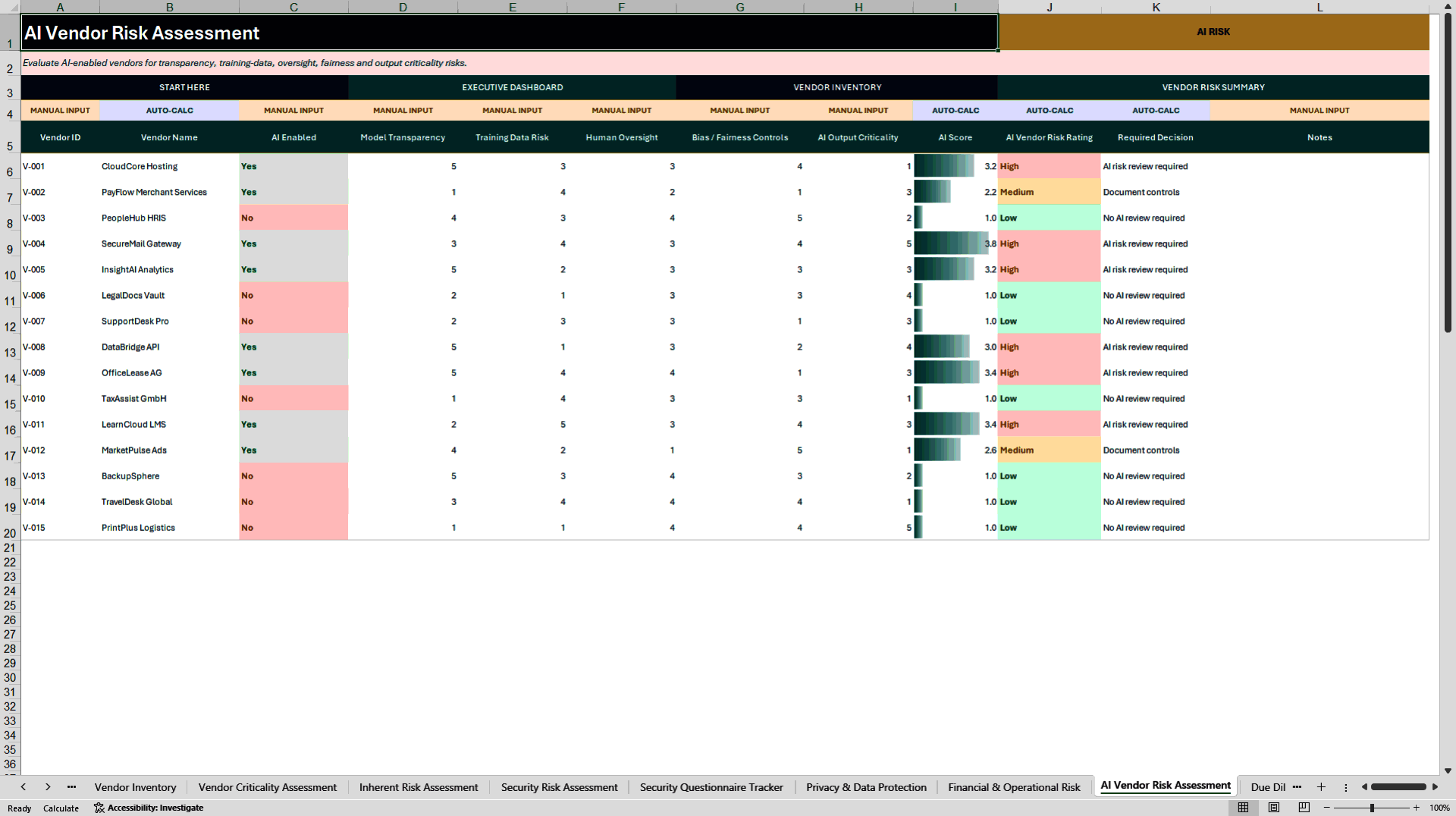Click zoom in plus icon
This screenshot has width=1456, height=816.
pos(1416,808)
